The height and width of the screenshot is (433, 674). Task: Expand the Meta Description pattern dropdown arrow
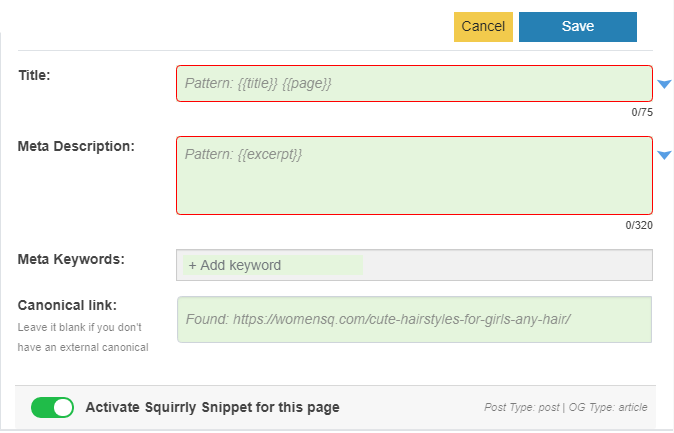coord(664,155)
